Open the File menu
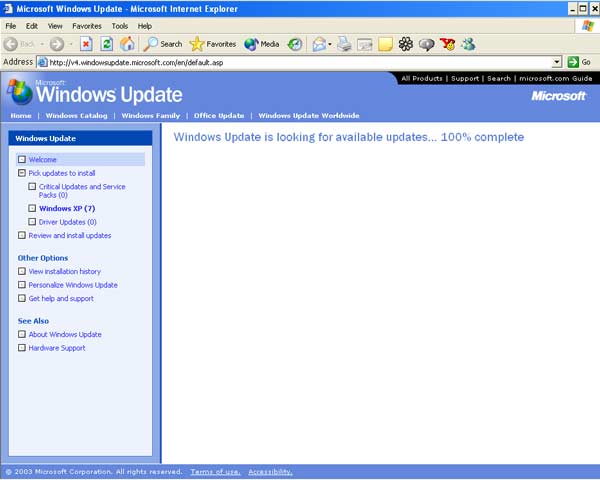Viewport: 600px width, 480px height. click(x=11, y=26)
